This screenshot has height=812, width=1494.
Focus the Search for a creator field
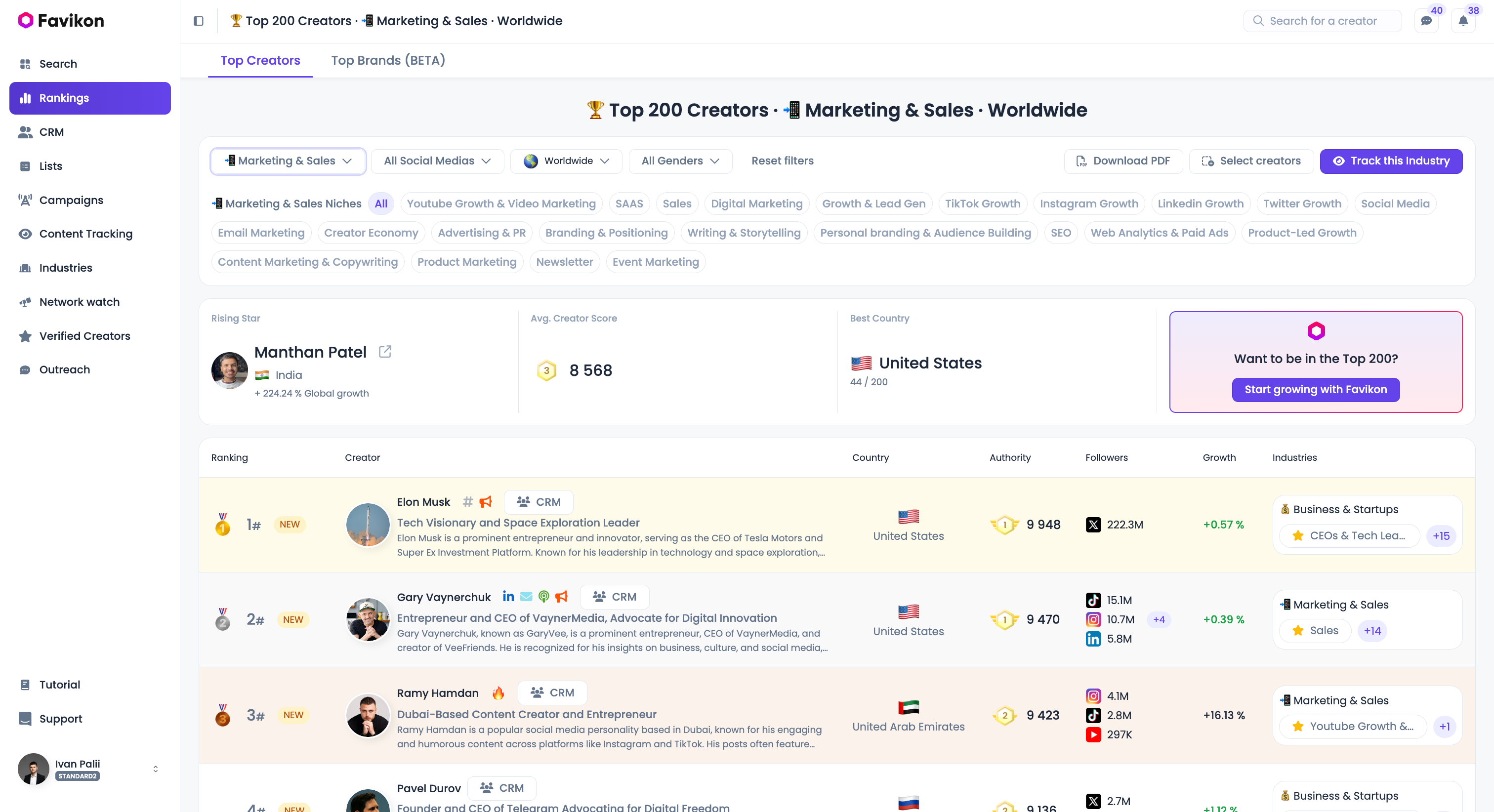1323,21
